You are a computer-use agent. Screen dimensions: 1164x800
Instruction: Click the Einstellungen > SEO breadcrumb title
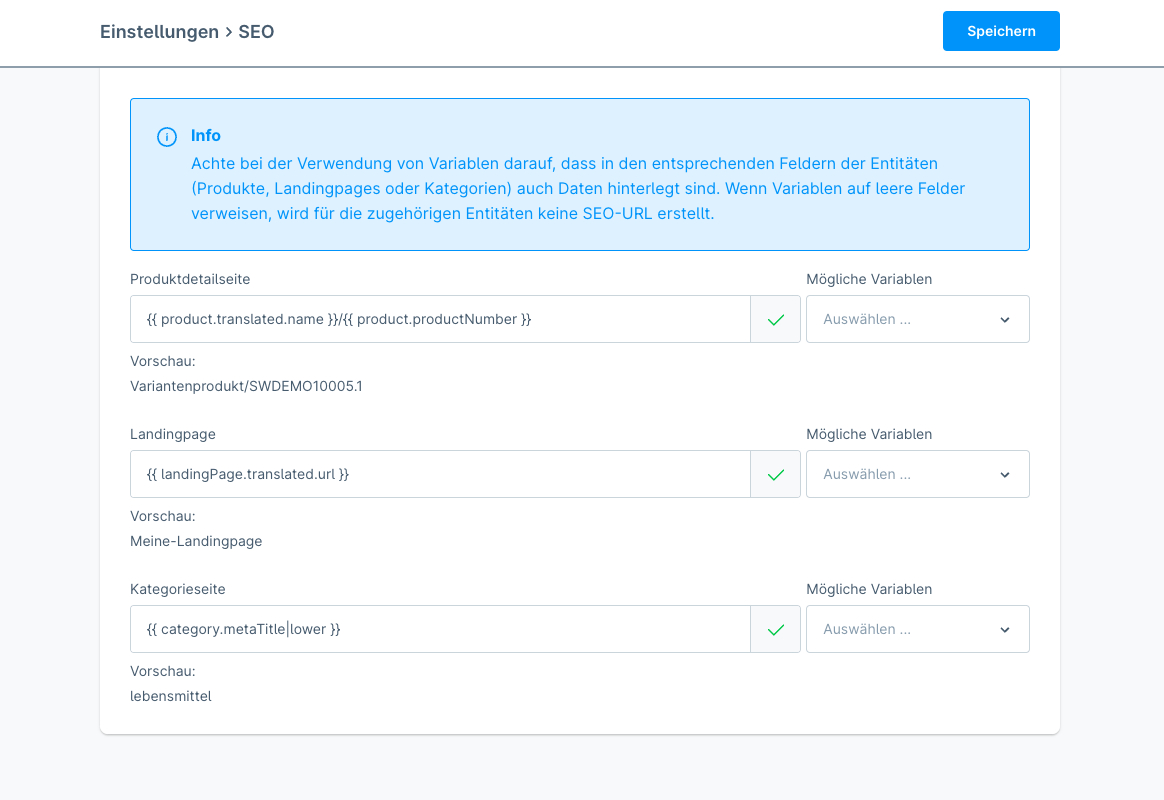(187, 32)
